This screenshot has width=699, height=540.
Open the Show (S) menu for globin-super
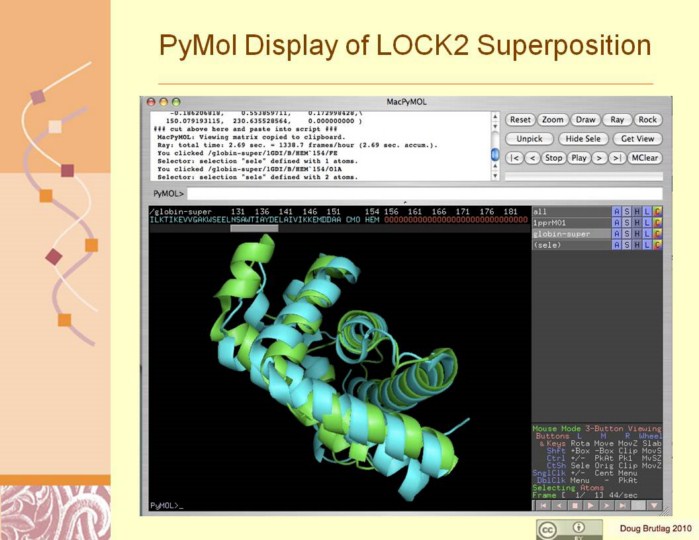(x=628, y=234)
